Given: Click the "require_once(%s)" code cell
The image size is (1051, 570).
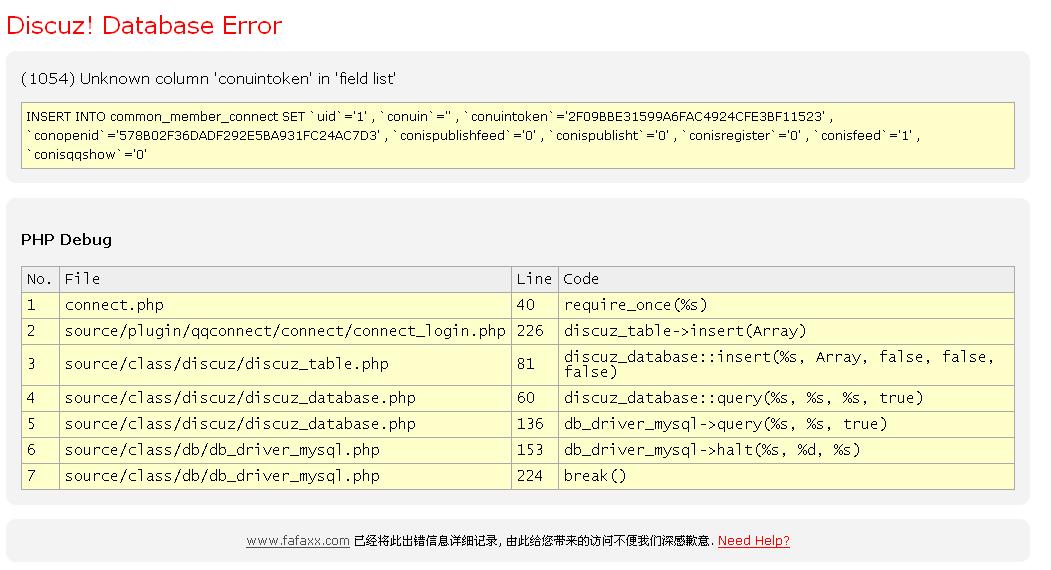Looking at the screenshot, I should point(635,305).
